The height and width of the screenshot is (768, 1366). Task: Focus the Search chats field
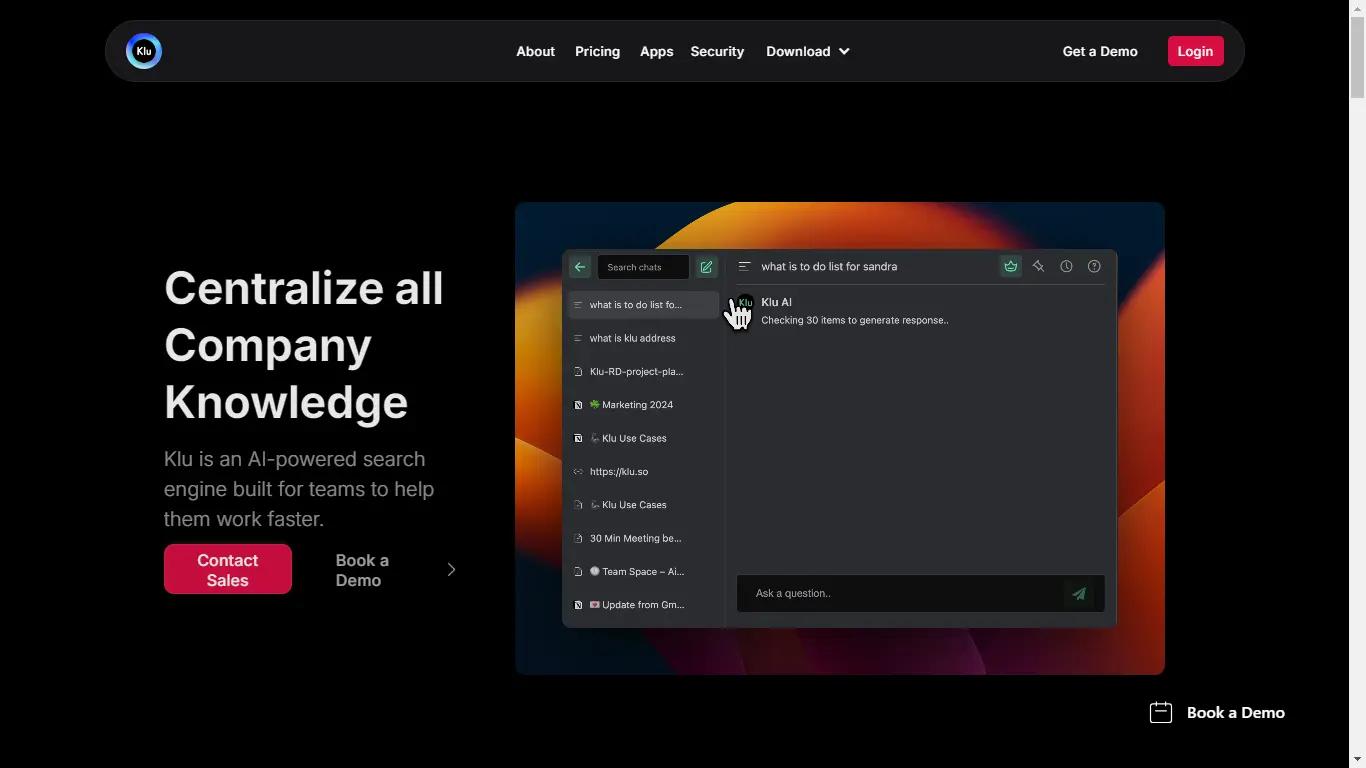click(643, 267)
